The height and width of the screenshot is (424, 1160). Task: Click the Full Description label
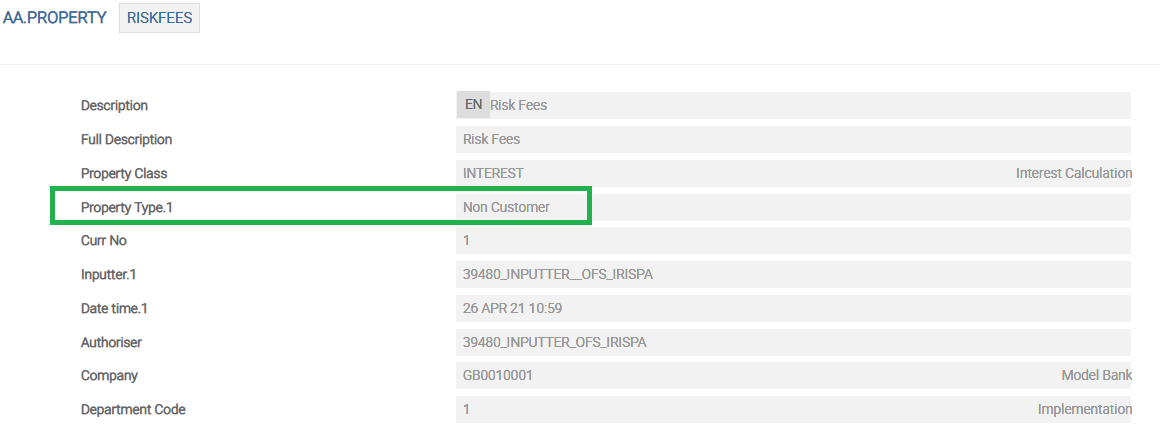(x=126, y=139)
